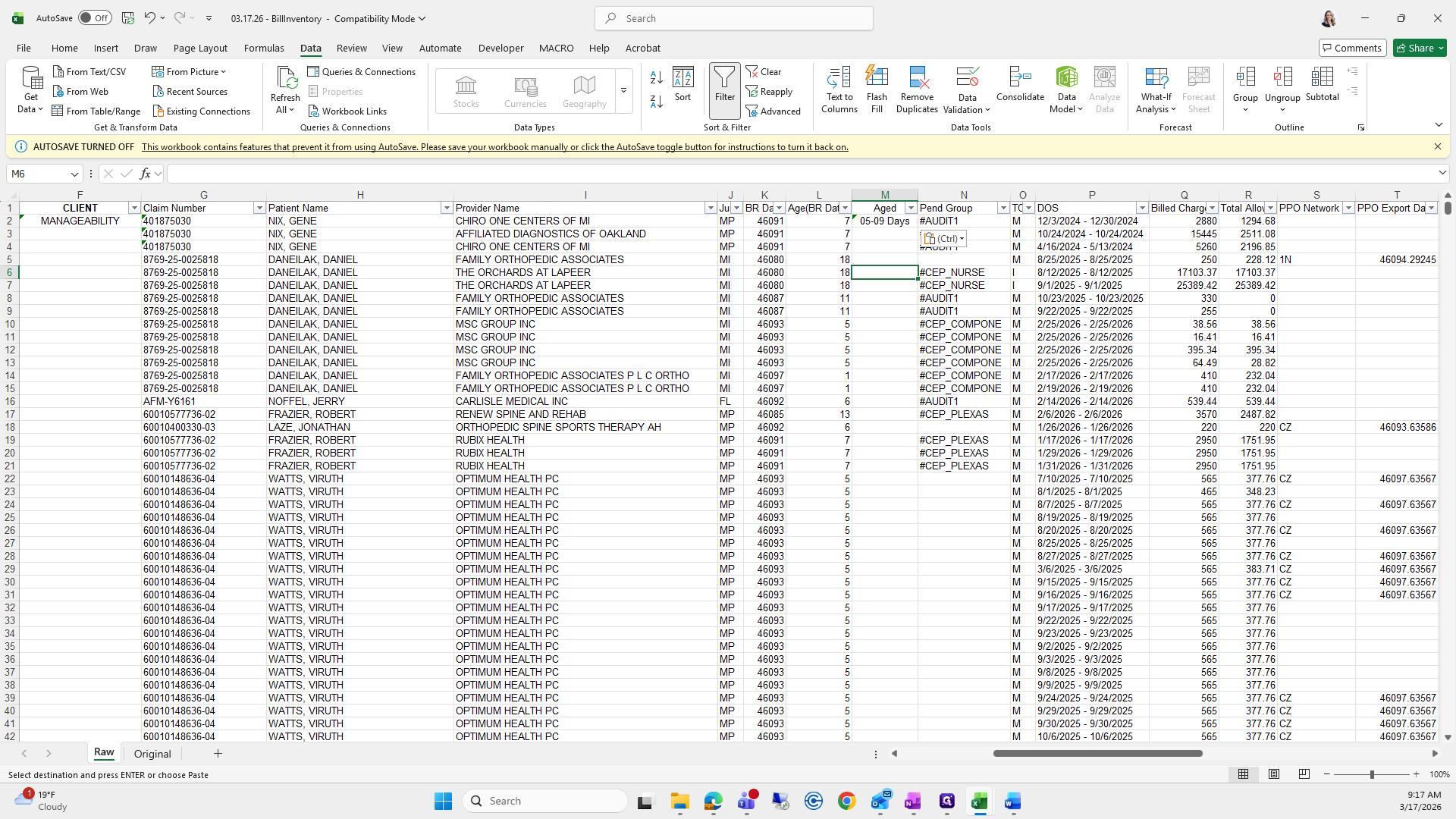Click the AutoSave instructions link in the yellow bar
Image resolution: width=1456 pixels, height=819 pixels.
point(494,147)
